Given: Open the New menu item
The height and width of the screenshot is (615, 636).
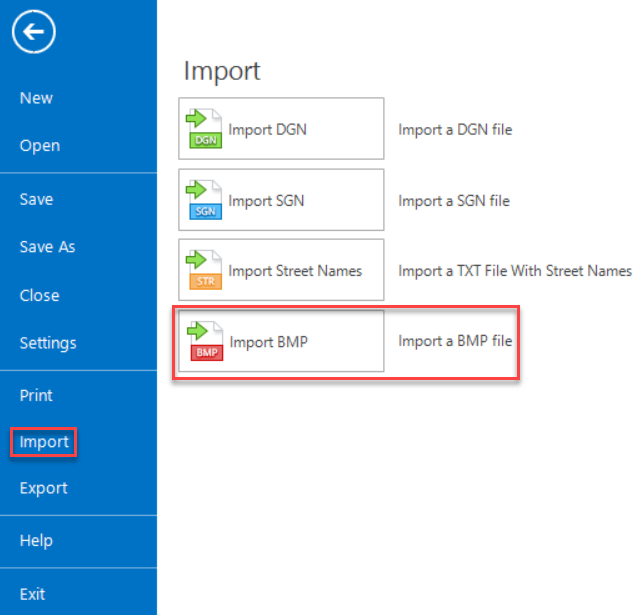Looking at the screenshot, I should (x=36, y=98).
